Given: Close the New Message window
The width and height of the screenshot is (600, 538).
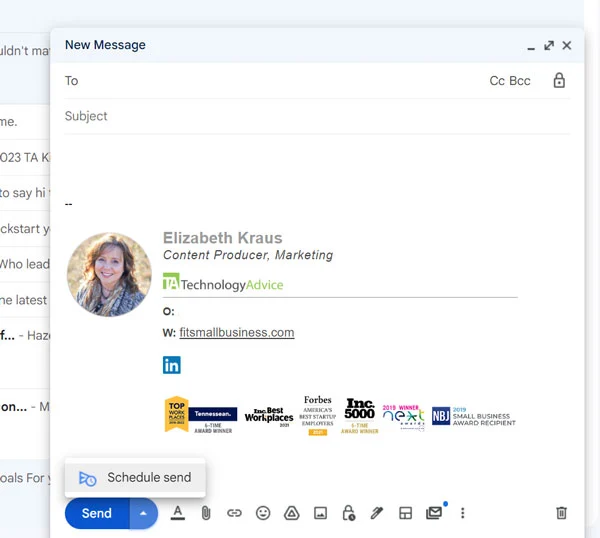Looking at the screenshot, I should (x=567, y=46).
